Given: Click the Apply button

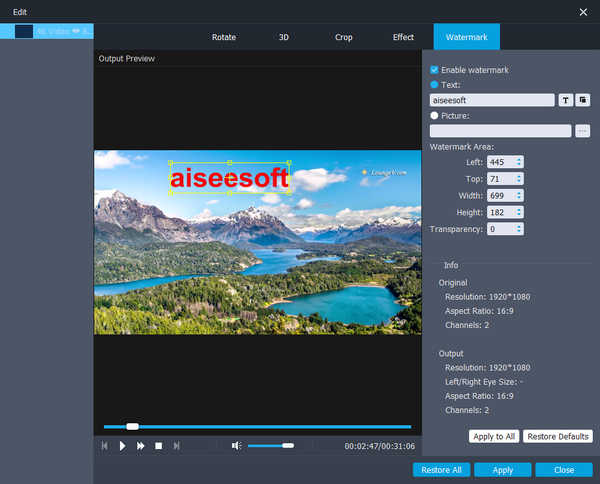Looking at the screenshot, I should click(502, 470).
